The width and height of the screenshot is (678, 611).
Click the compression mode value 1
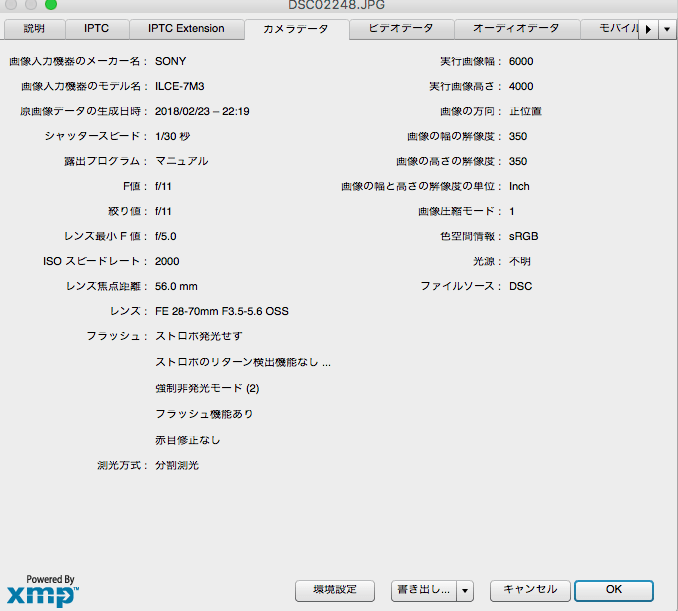pyautogui.click(x=512, y=211)
